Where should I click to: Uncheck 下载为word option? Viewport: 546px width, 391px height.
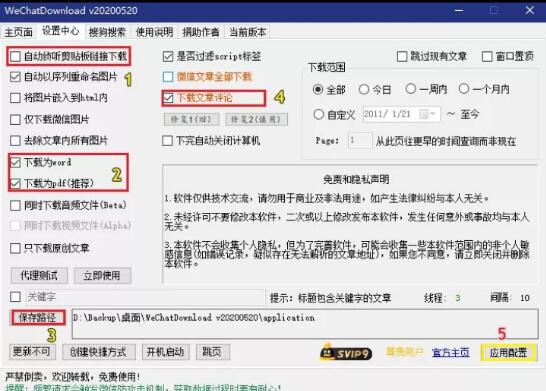(x=15, y=162)
